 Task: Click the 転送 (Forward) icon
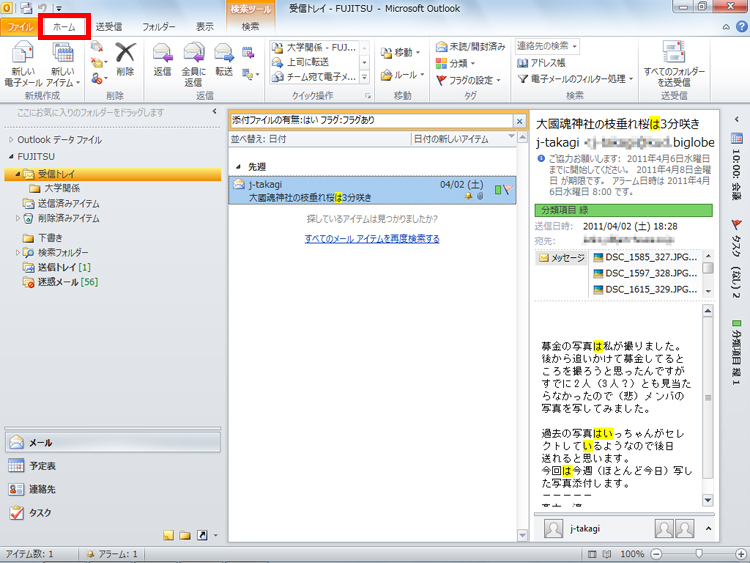coord(224,59)
